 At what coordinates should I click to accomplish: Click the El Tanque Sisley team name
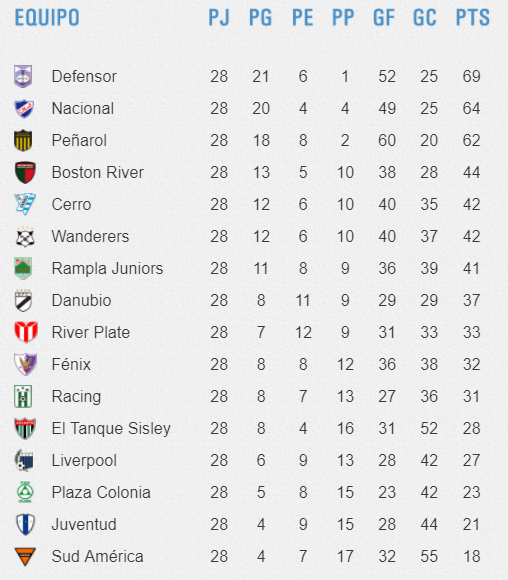[111, 428]
